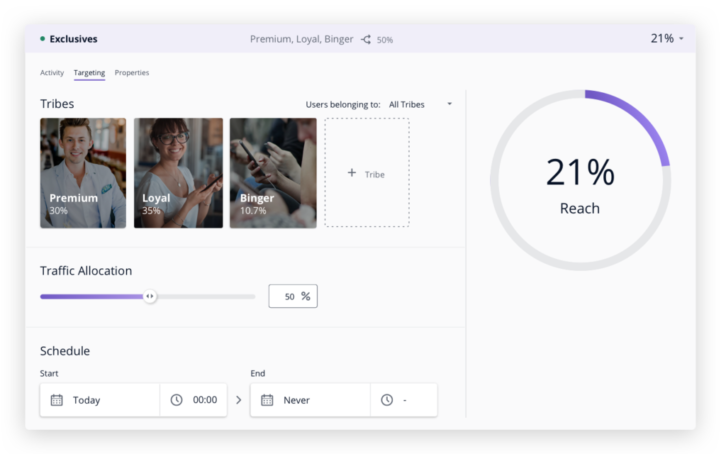Click the Tribes section heading
Image resolution: width=726 pixels, height=454 pixels.
57,104
